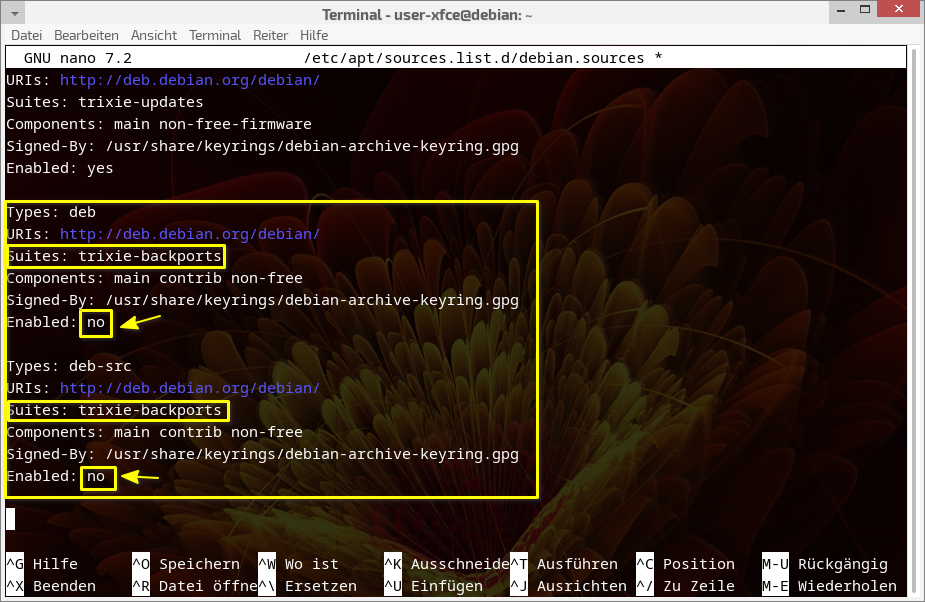Click the URL under Types: deb
925x602 pixels.
190,234
